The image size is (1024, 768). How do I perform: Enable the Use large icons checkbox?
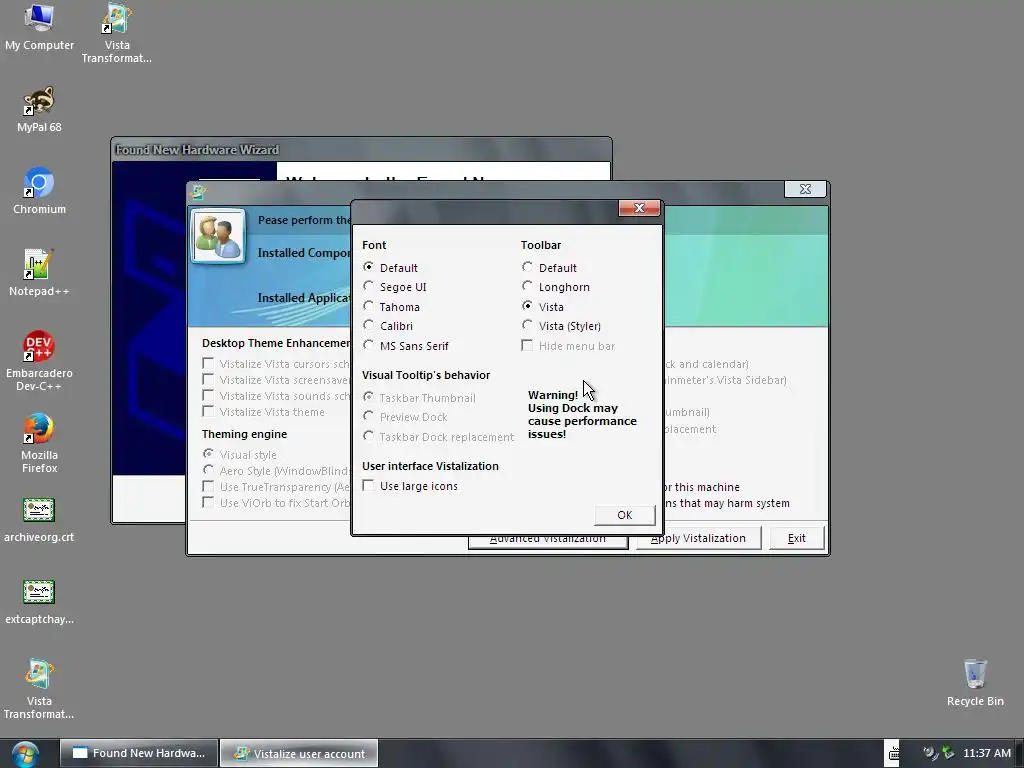(410, 486)
